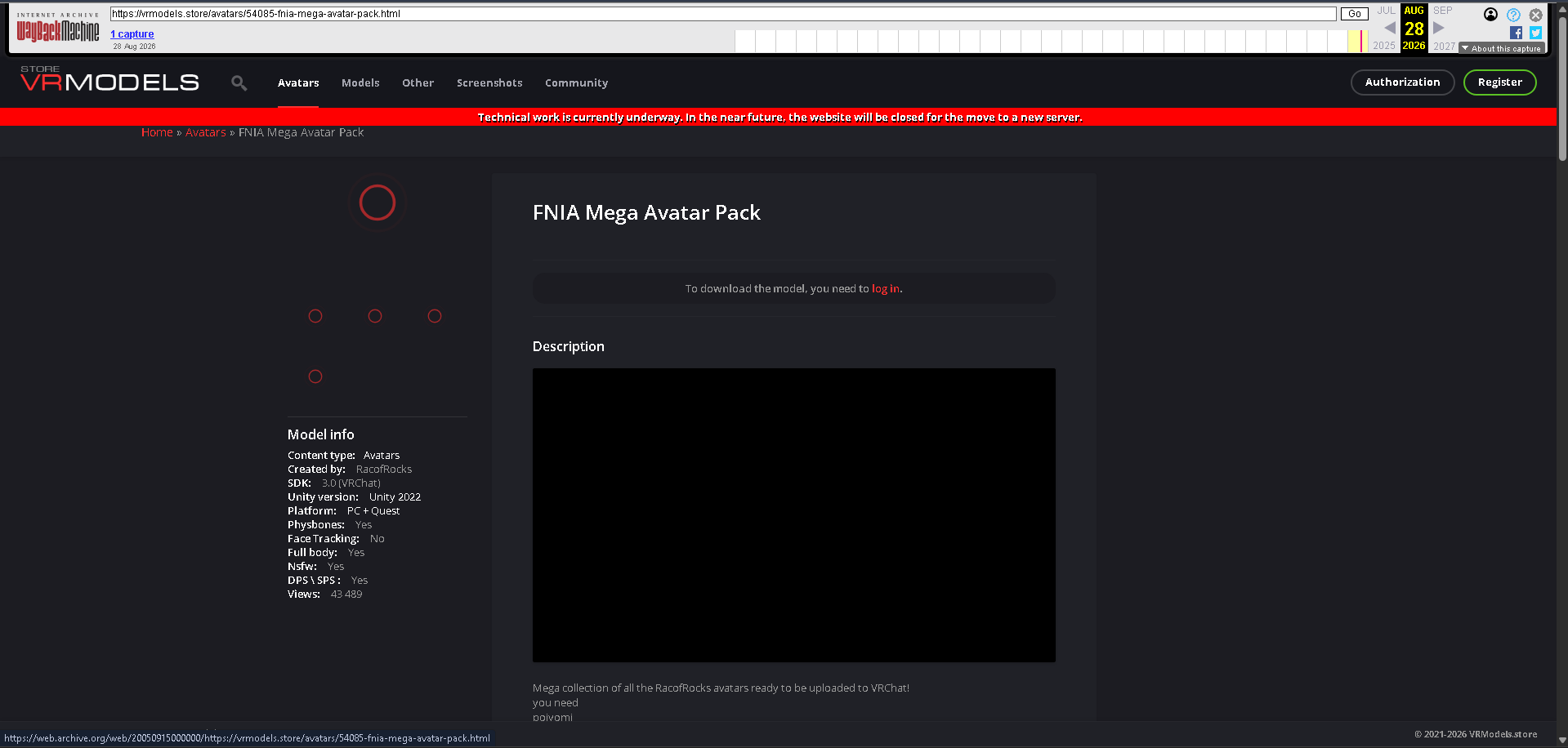
Task: Click the 3.0 (VRChat) SDK value
Action: click(x=351, y=483)
